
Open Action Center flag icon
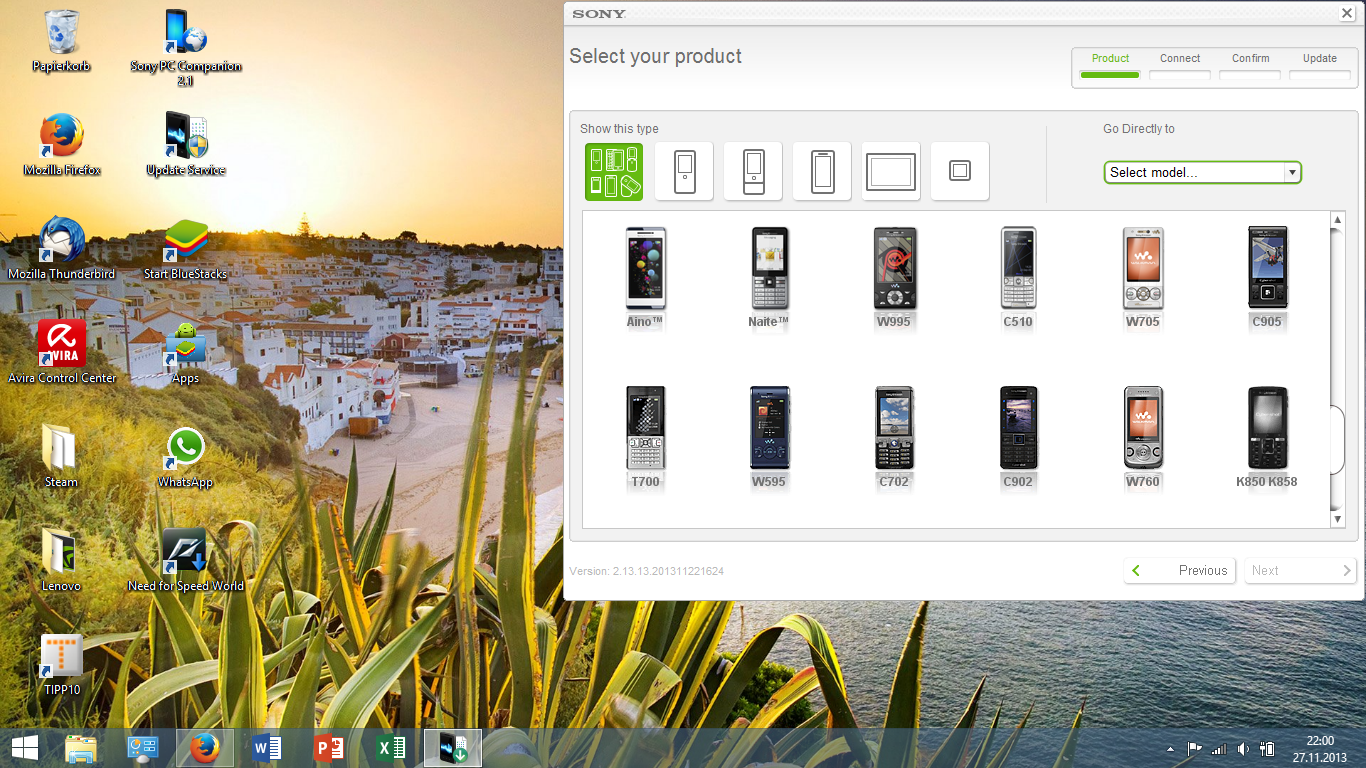click(x=1195, y=749)
